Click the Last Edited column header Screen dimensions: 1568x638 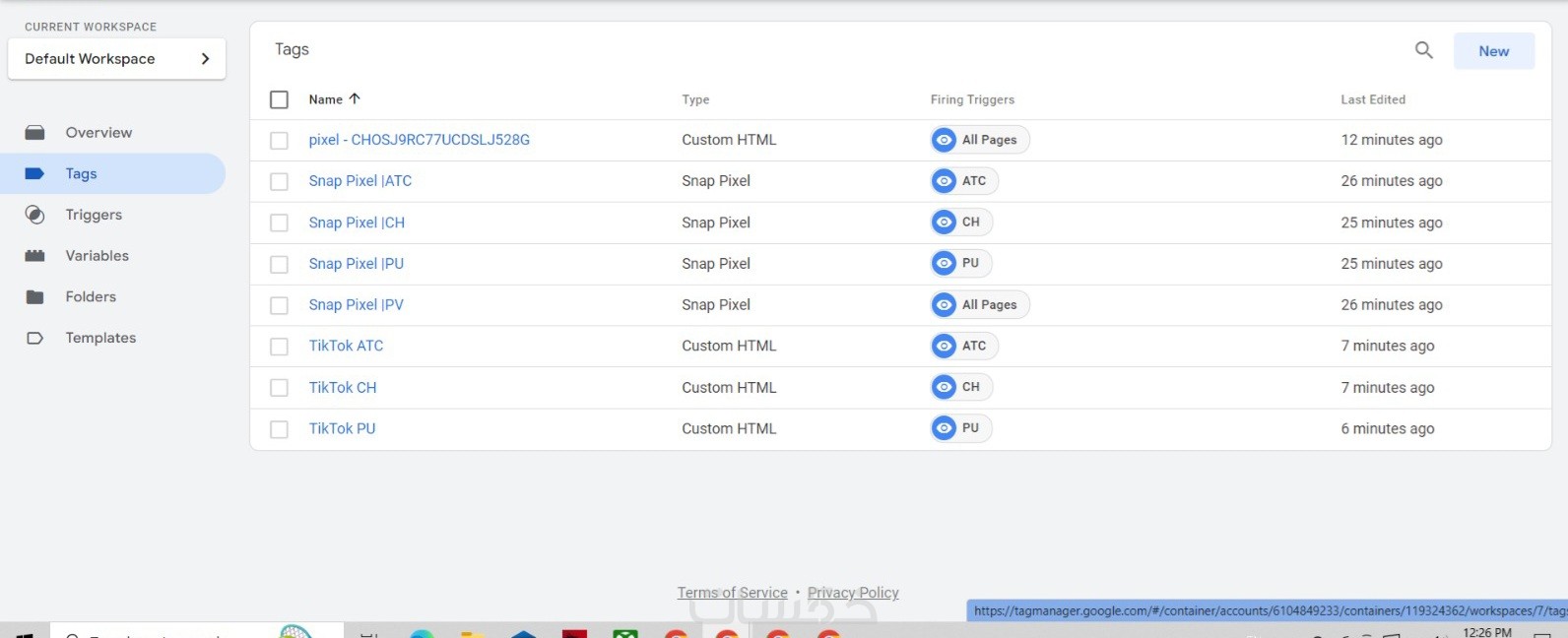pos(1373,99)
